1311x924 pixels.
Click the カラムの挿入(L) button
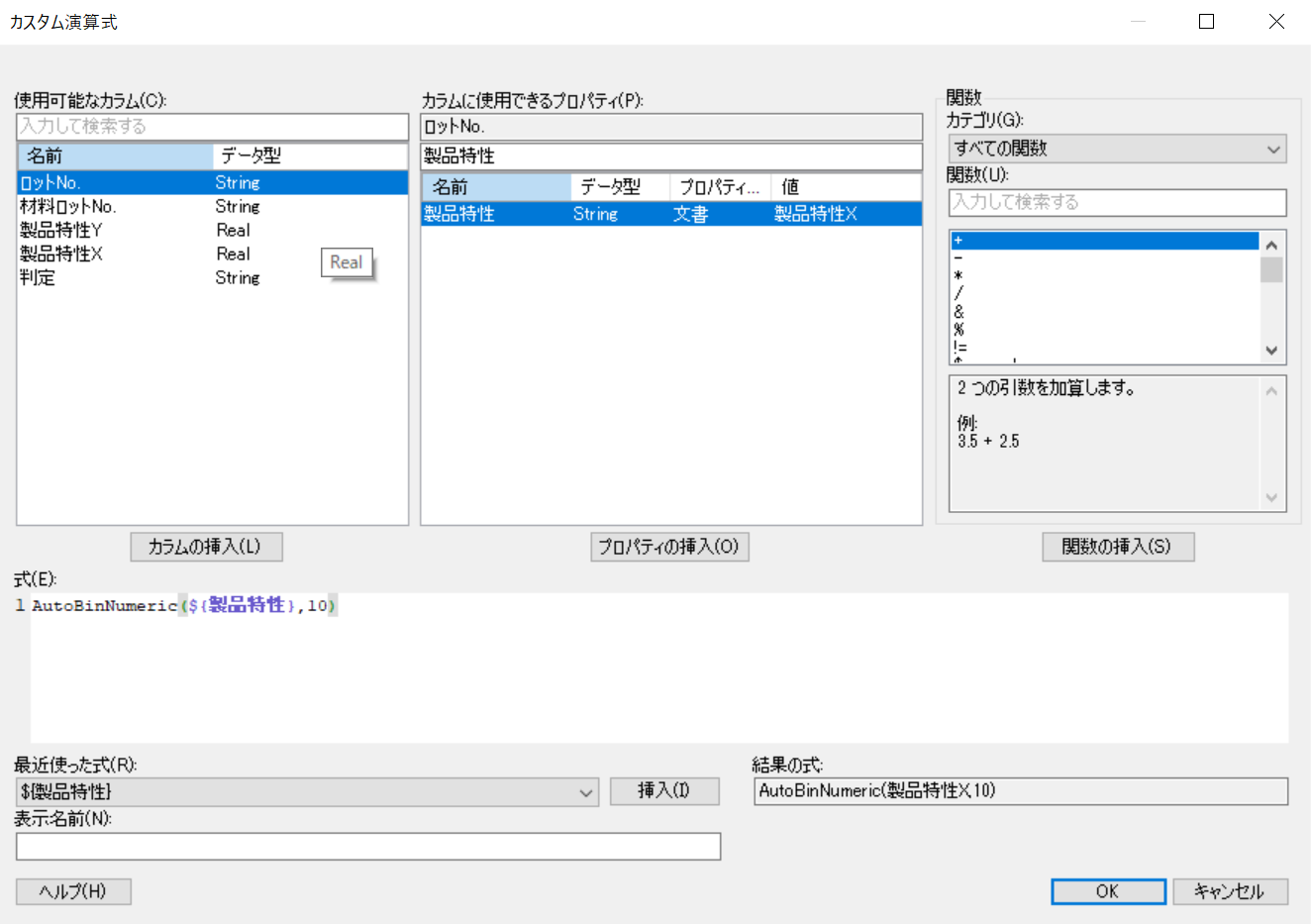(x=207, y=547)
